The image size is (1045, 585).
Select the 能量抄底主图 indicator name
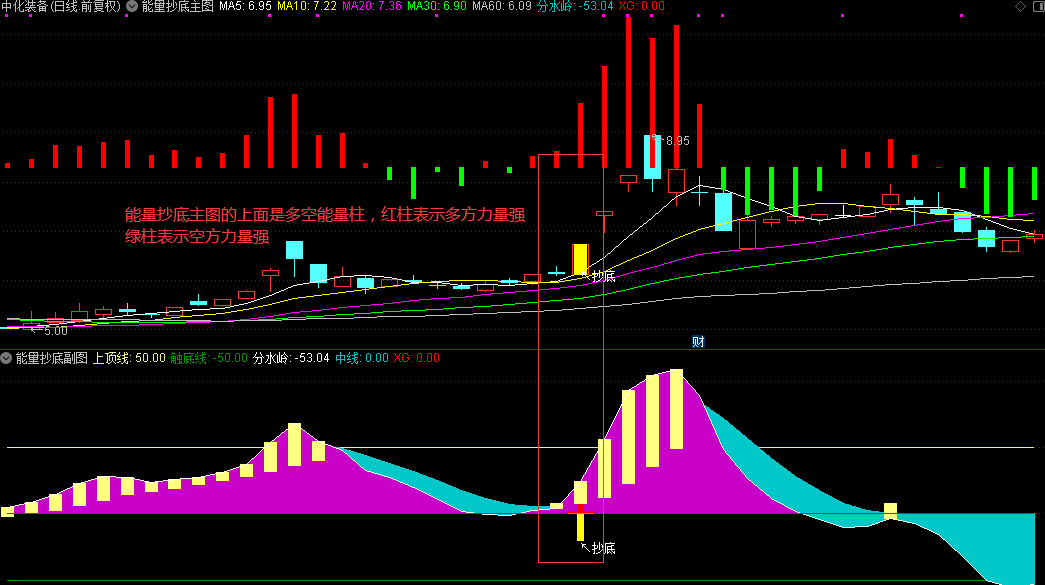(x=177, y=6)
